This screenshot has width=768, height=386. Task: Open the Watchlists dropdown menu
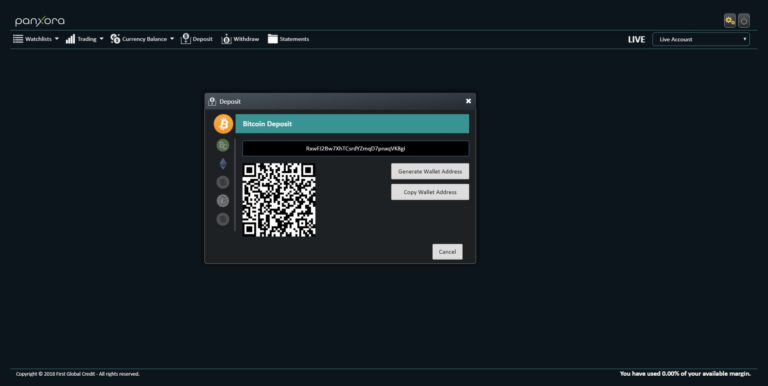pyautogui.click(x=36, y=39)
